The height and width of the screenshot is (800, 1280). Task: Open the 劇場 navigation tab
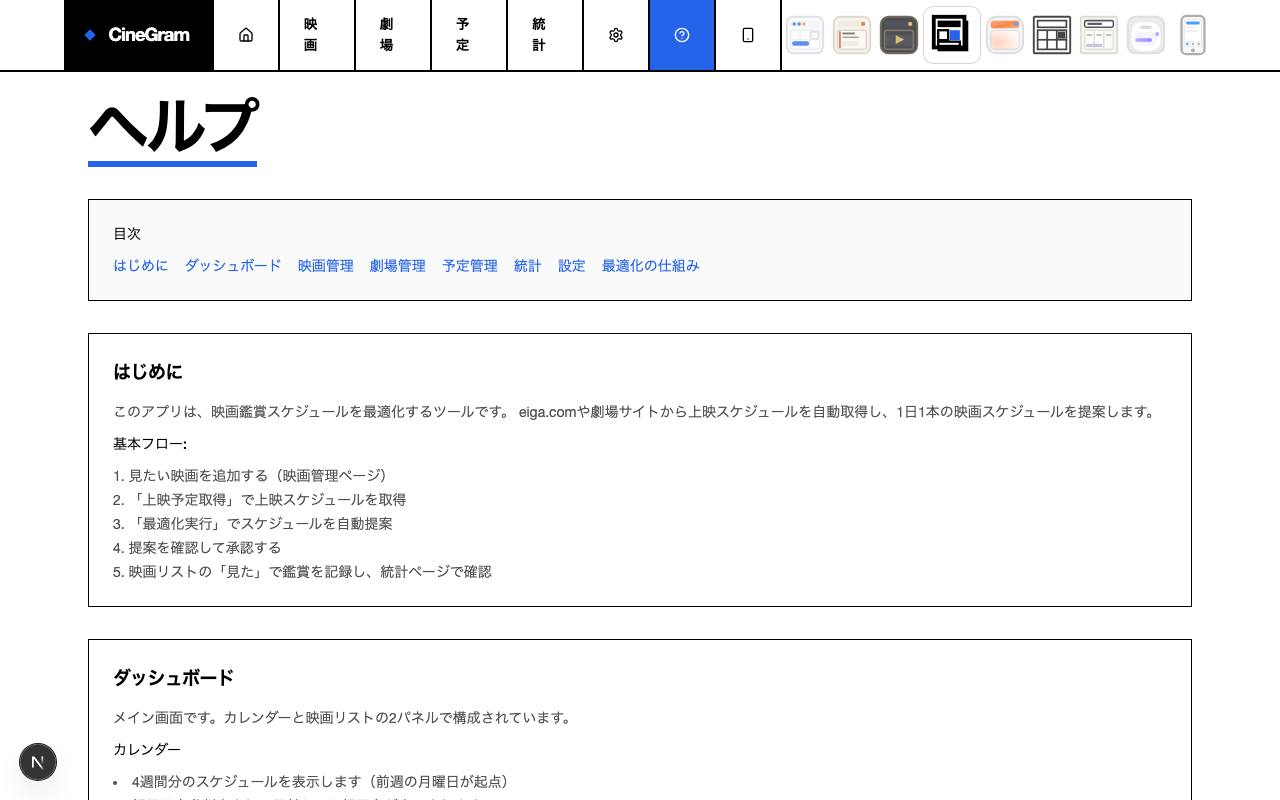coord(393,35)
